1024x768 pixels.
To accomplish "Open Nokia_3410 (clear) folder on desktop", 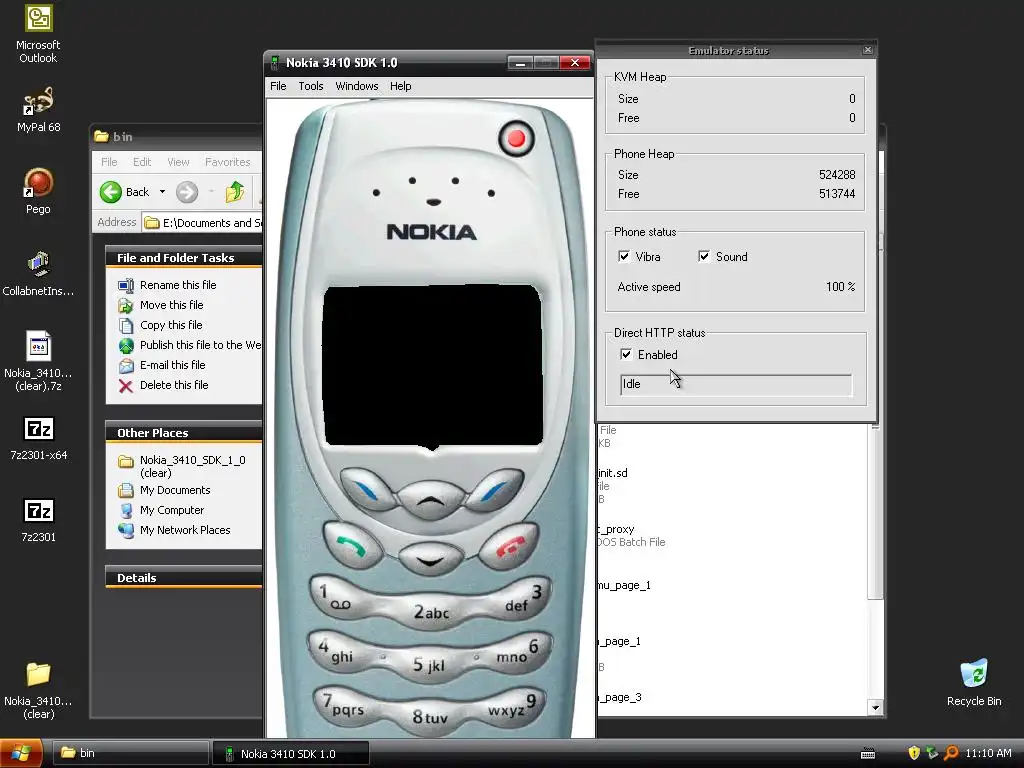I will [x=38, y=691].
